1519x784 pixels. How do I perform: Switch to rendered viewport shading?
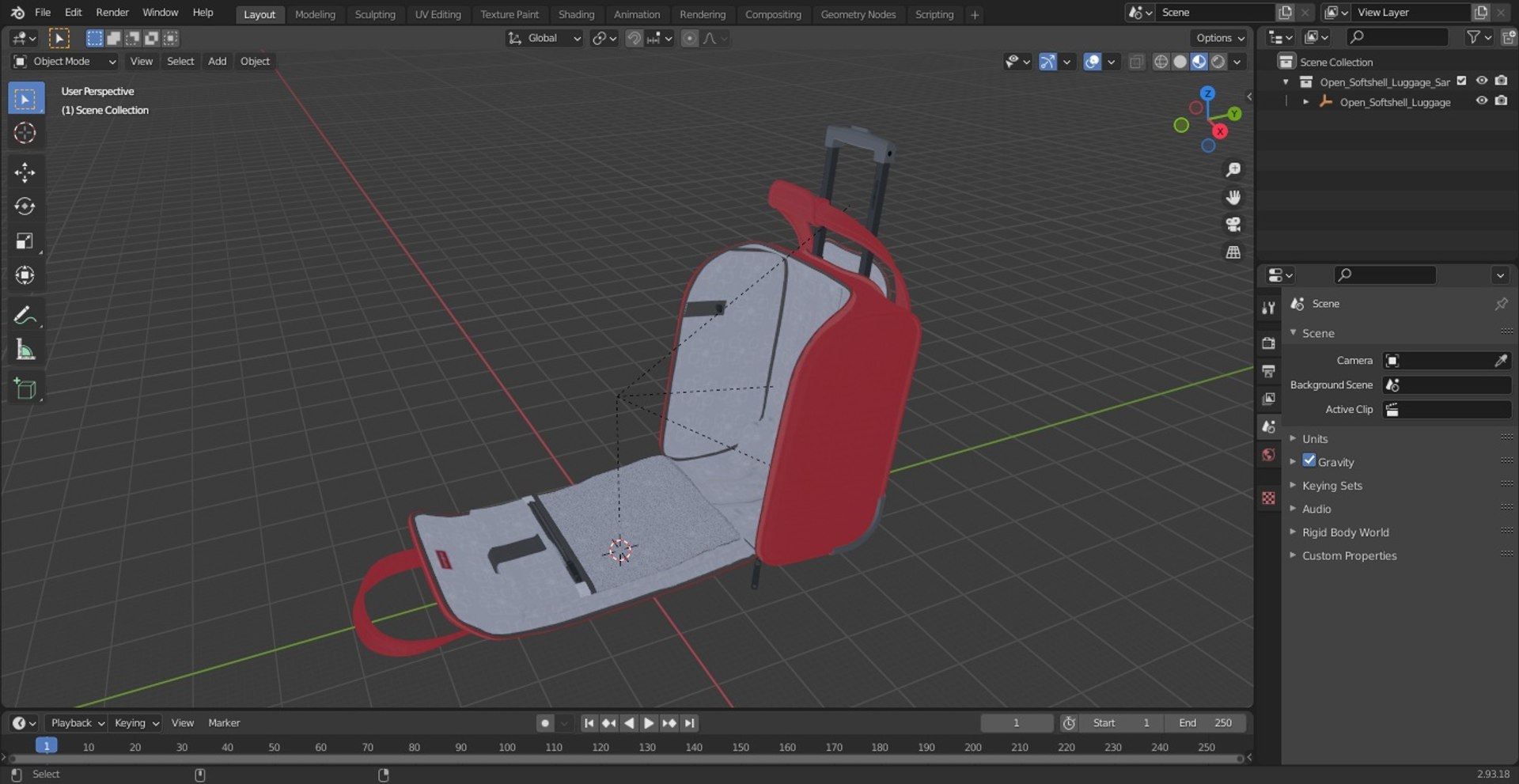(1218, 62)
